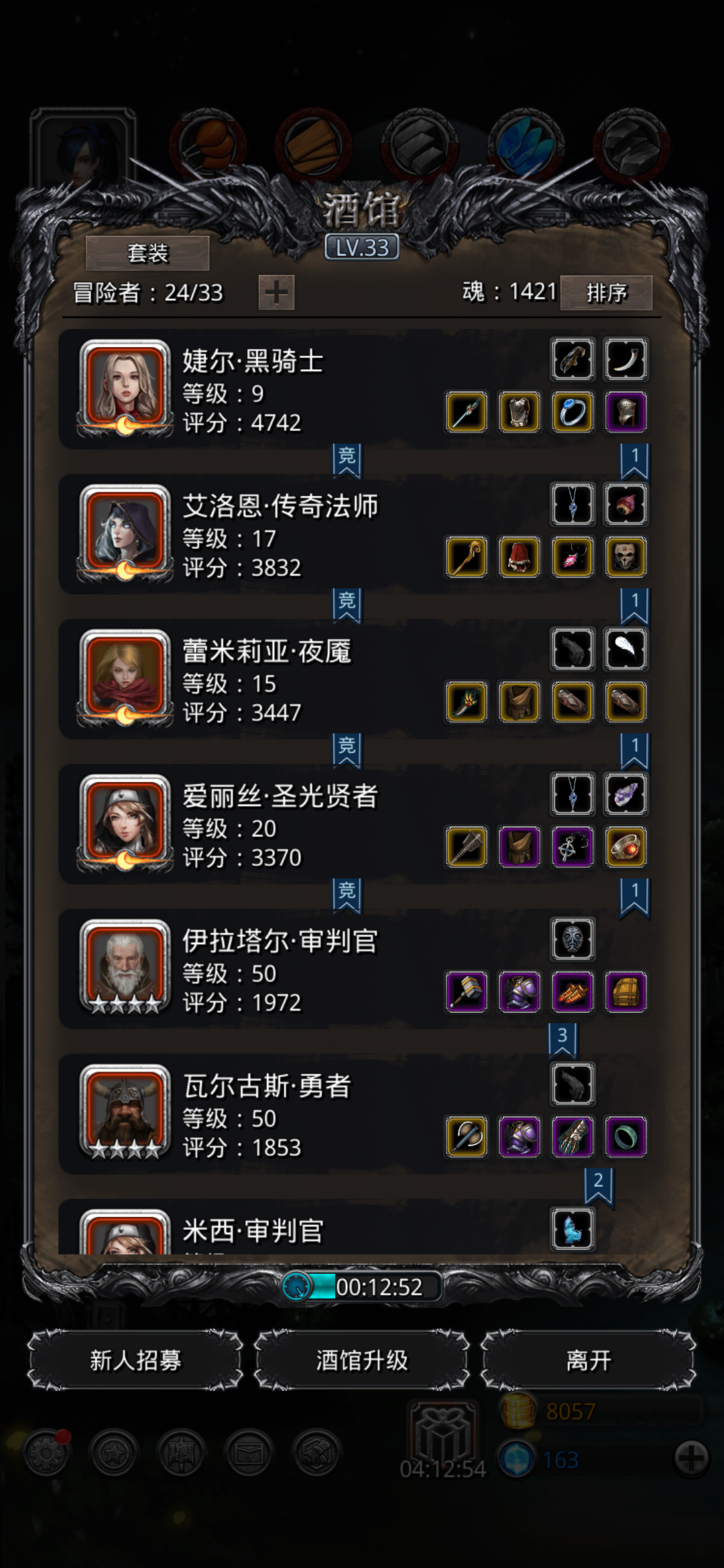Open the red hood item of 艾洛恩·传奇法师
The image size is (724, 1568).
520,557
